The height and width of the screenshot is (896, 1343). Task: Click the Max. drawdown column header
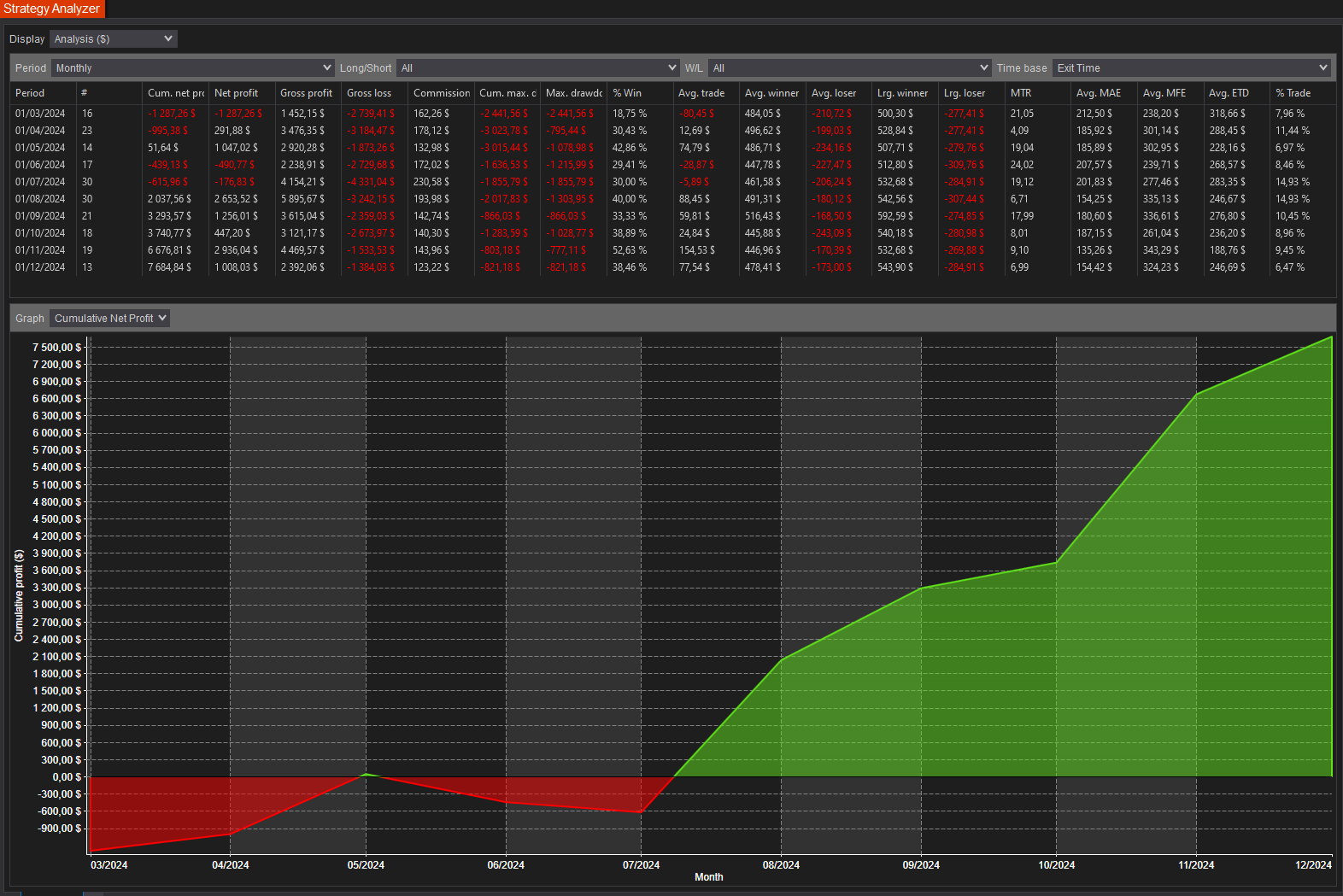click(x=573, y=93)
